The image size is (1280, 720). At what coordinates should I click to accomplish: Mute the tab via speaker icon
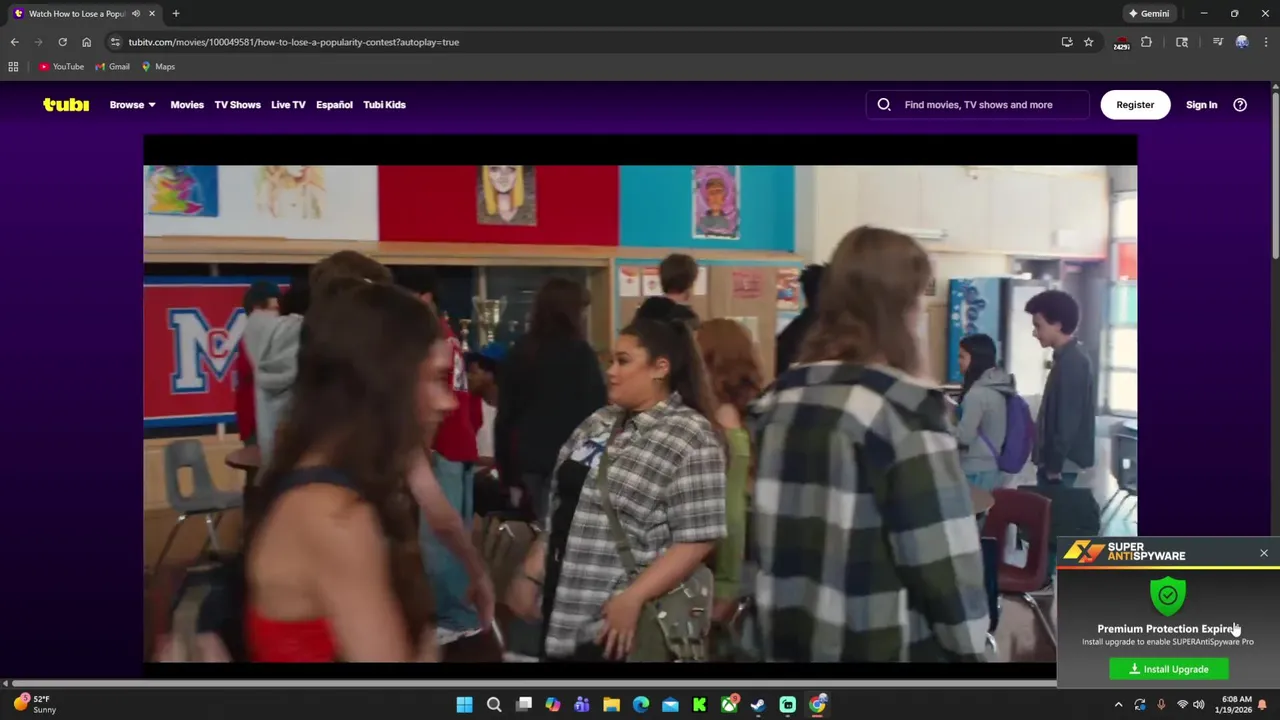pyautogui.click(x=136, y=13)
